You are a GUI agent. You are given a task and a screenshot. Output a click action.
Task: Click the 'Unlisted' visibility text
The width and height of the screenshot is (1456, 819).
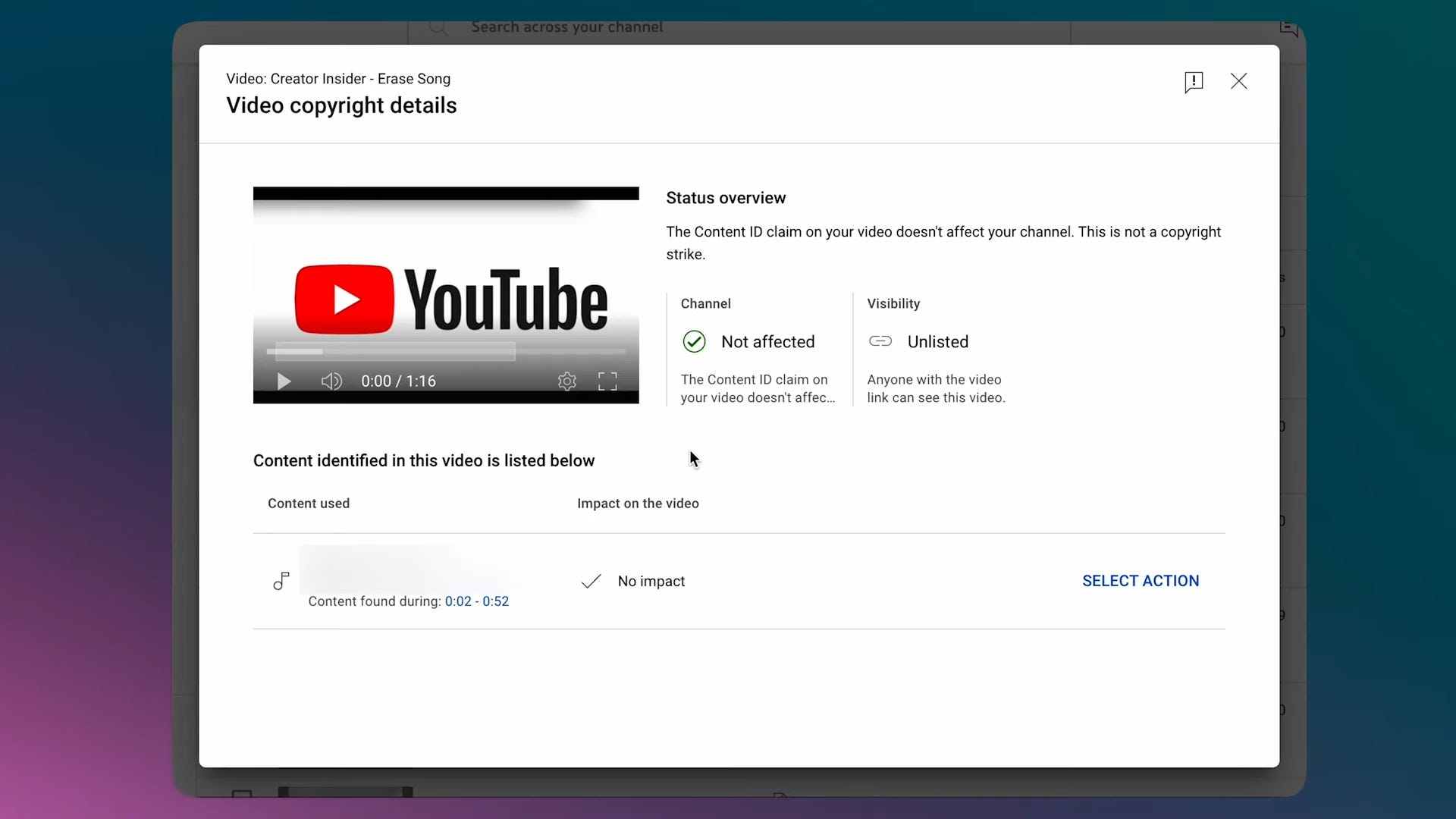(x=938, y=342)
